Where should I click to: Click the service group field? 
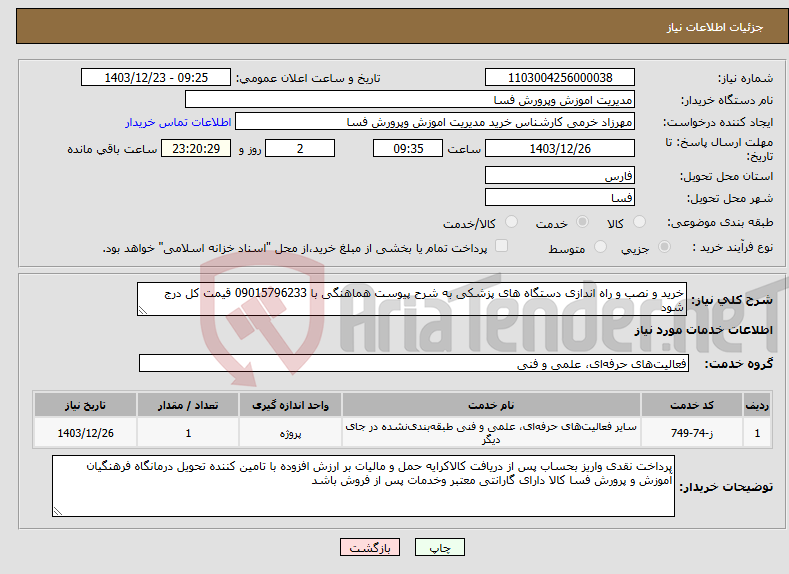414,363
